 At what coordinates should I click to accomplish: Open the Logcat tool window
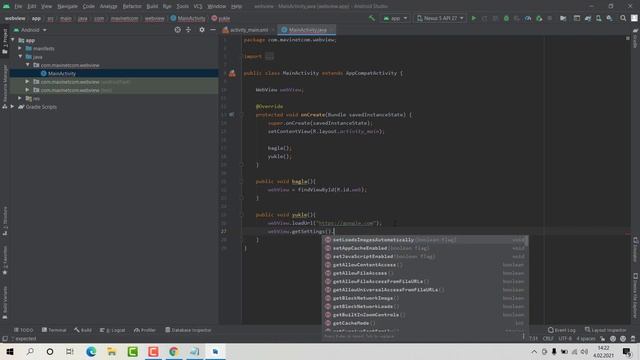pos(113,330)
